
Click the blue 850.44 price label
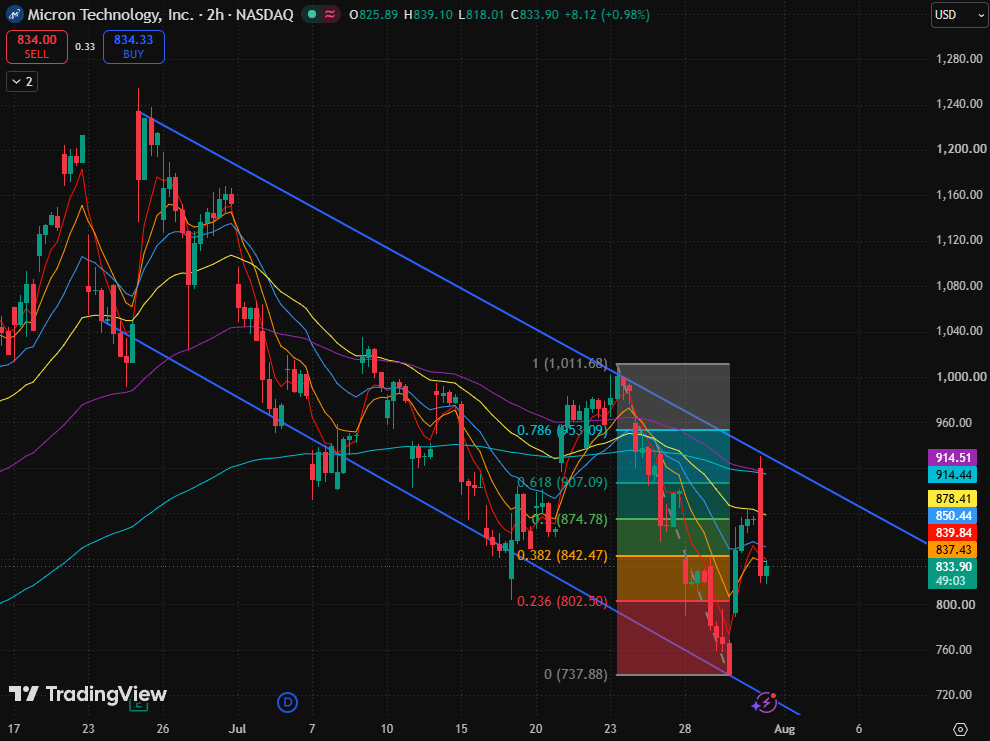pos(953,516)
